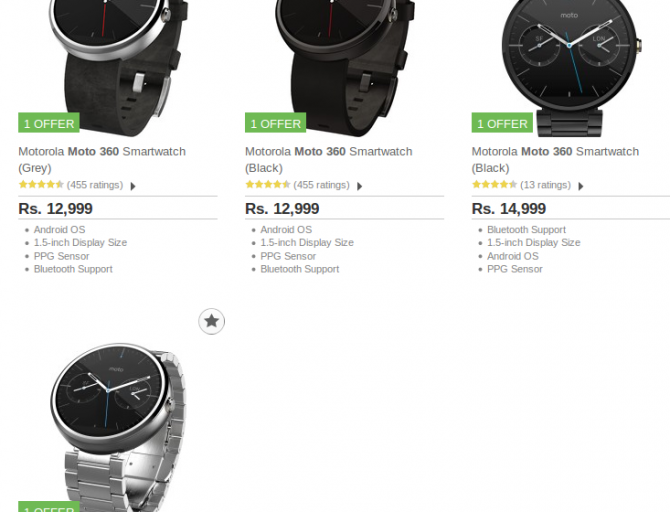Open Motorola Moto 360 Smartwatch (Grey) link
This screenshot has width=670, height=512.
pyautogui.click(x=102, y=159)
